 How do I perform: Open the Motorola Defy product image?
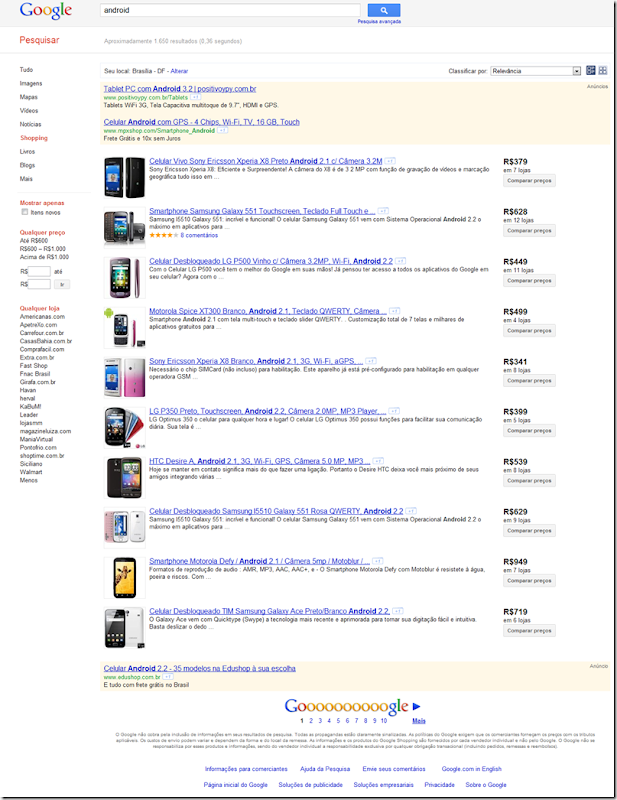[x=125, y=577]
